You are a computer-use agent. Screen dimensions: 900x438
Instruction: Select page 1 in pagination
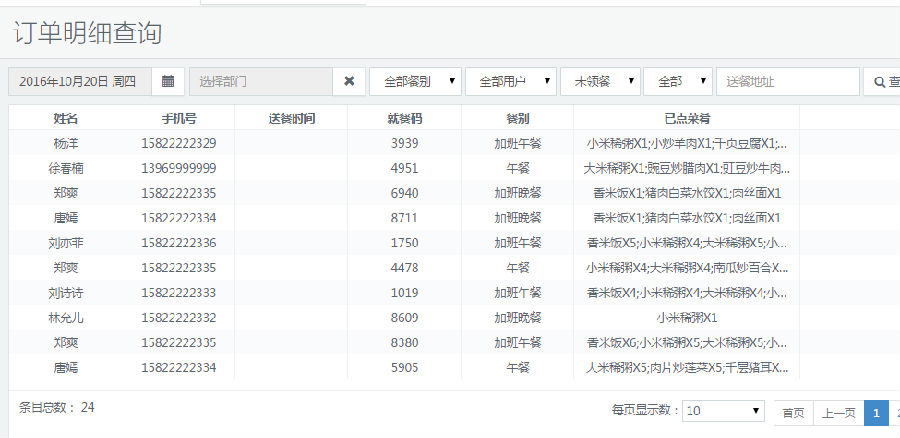pos(876,412)
